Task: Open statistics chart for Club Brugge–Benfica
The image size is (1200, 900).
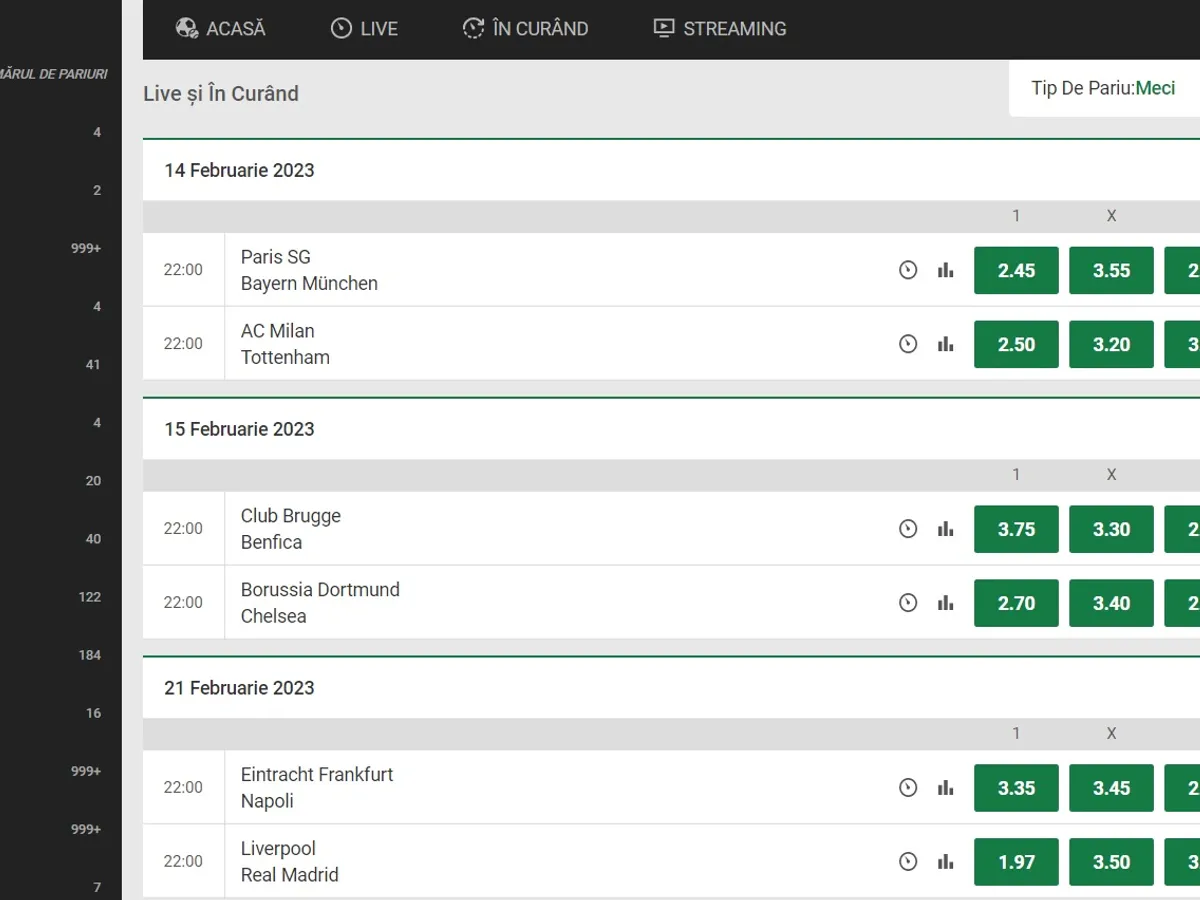Action: (x=945, y=529)
